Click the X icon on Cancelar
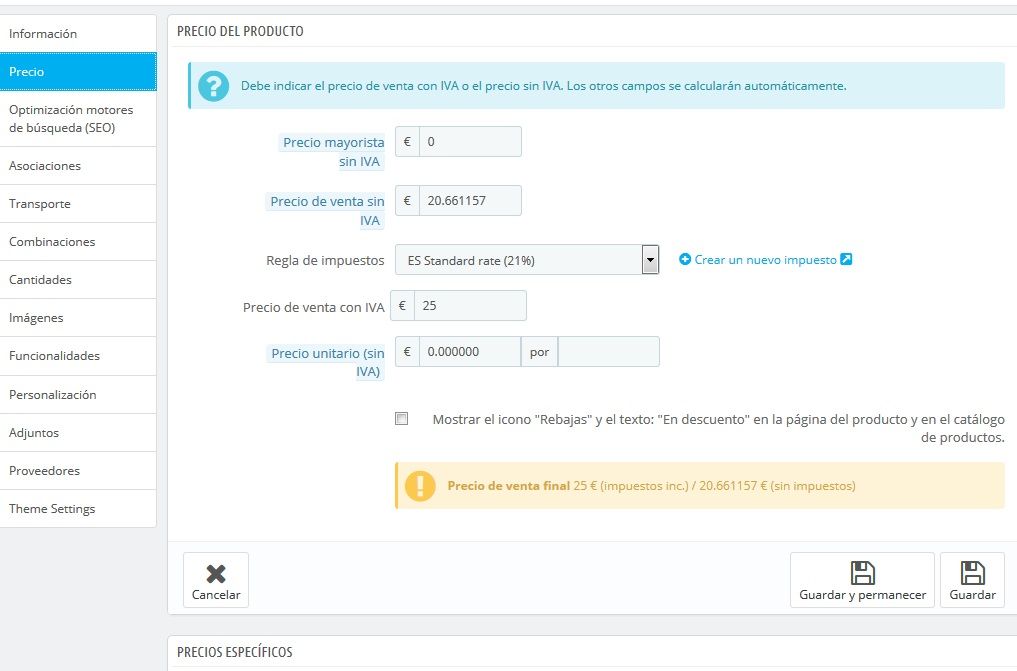 (216, 574)
